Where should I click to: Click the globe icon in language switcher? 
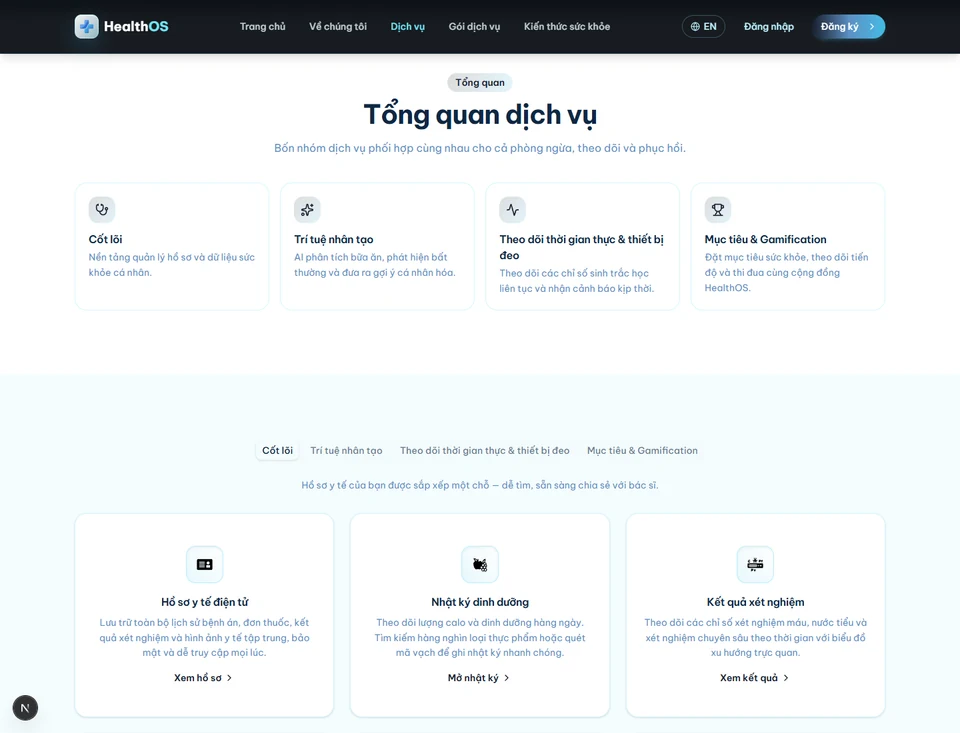click(x=695, y=26)
